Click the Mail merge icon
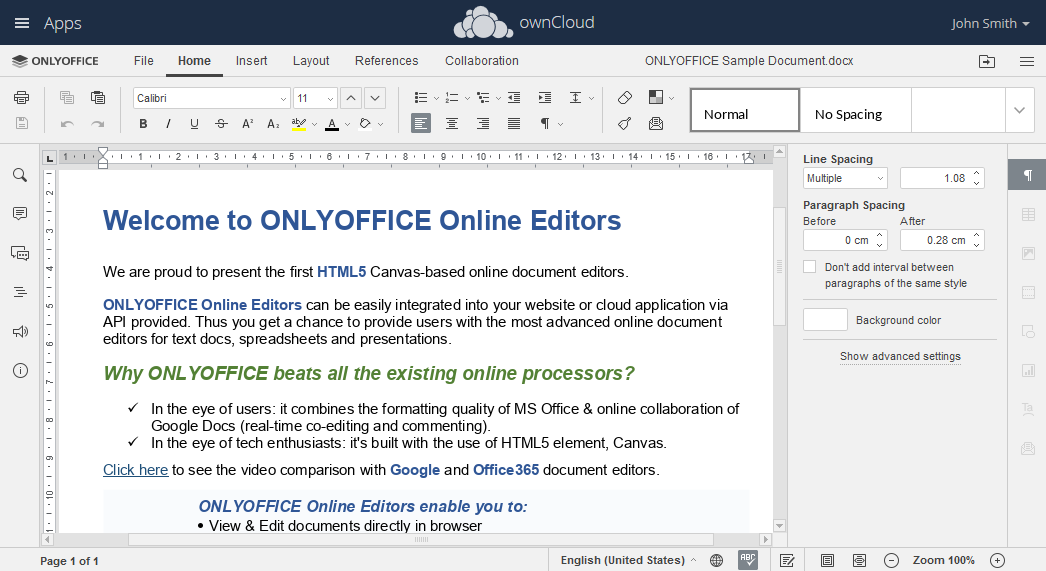Screen dimensions: 1046x571 pyautogui.click(x=656, y=124)
